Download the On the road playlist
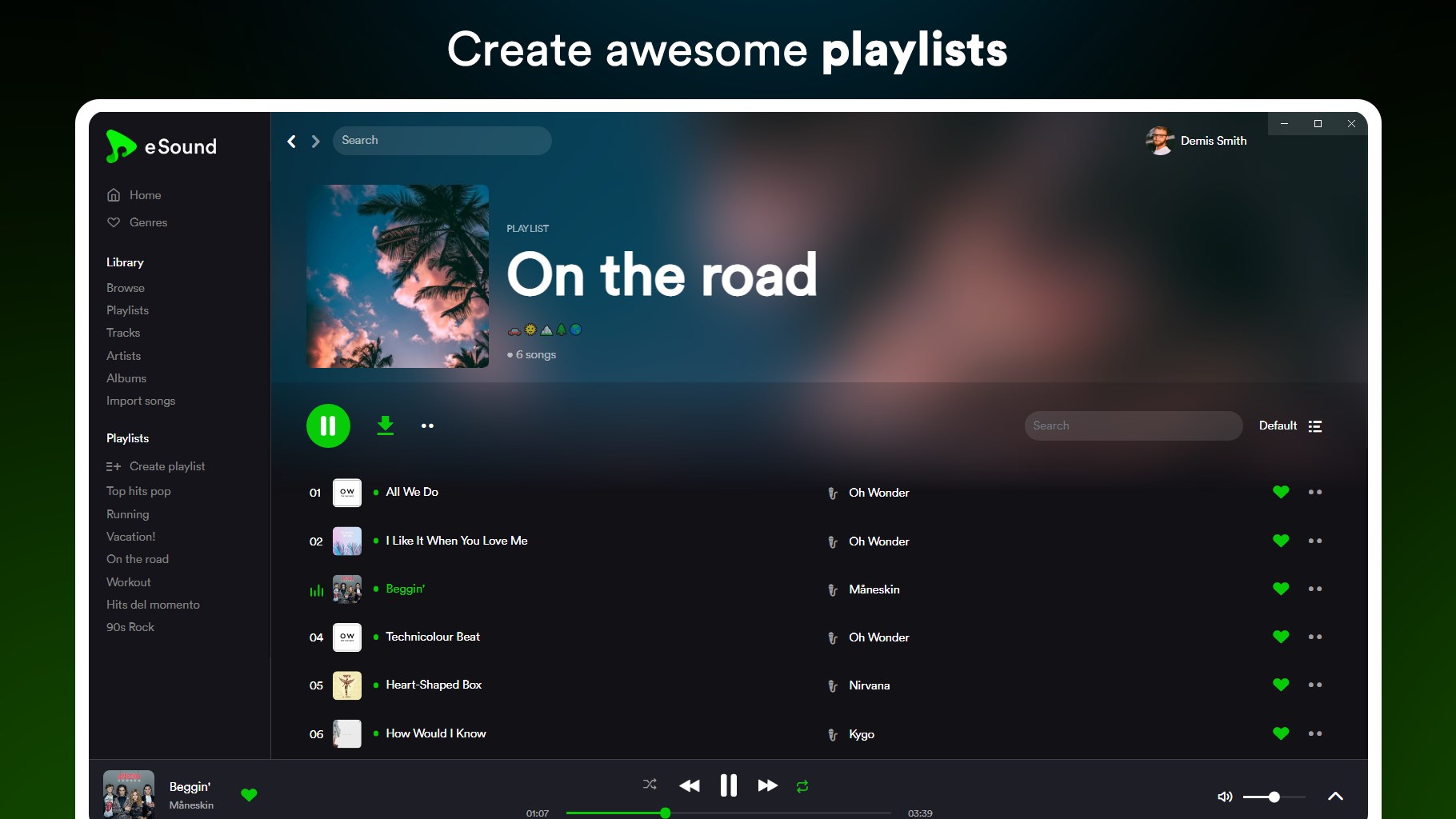1456x819 pixels. pos(385,425)
